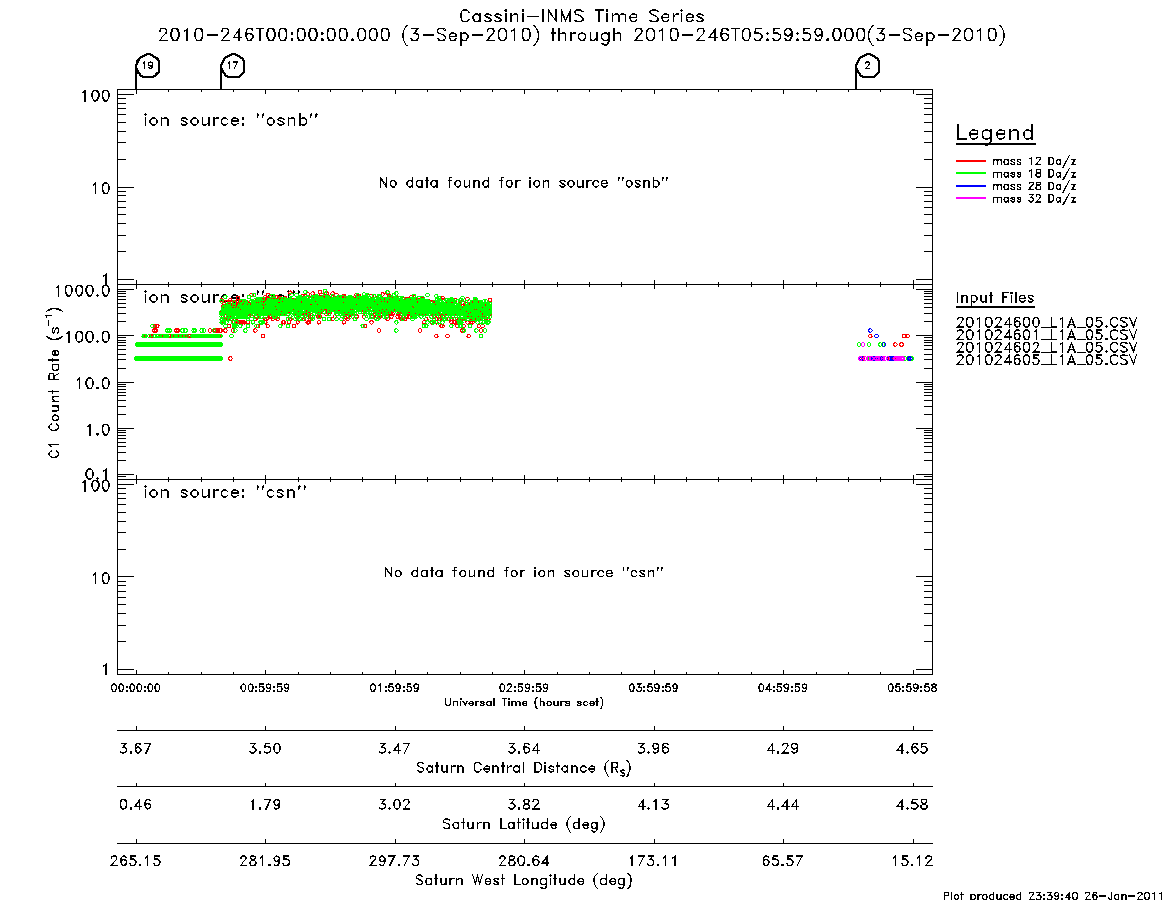
Task: Click the west longitude value 15.12
Action: [x=912, y=861]
